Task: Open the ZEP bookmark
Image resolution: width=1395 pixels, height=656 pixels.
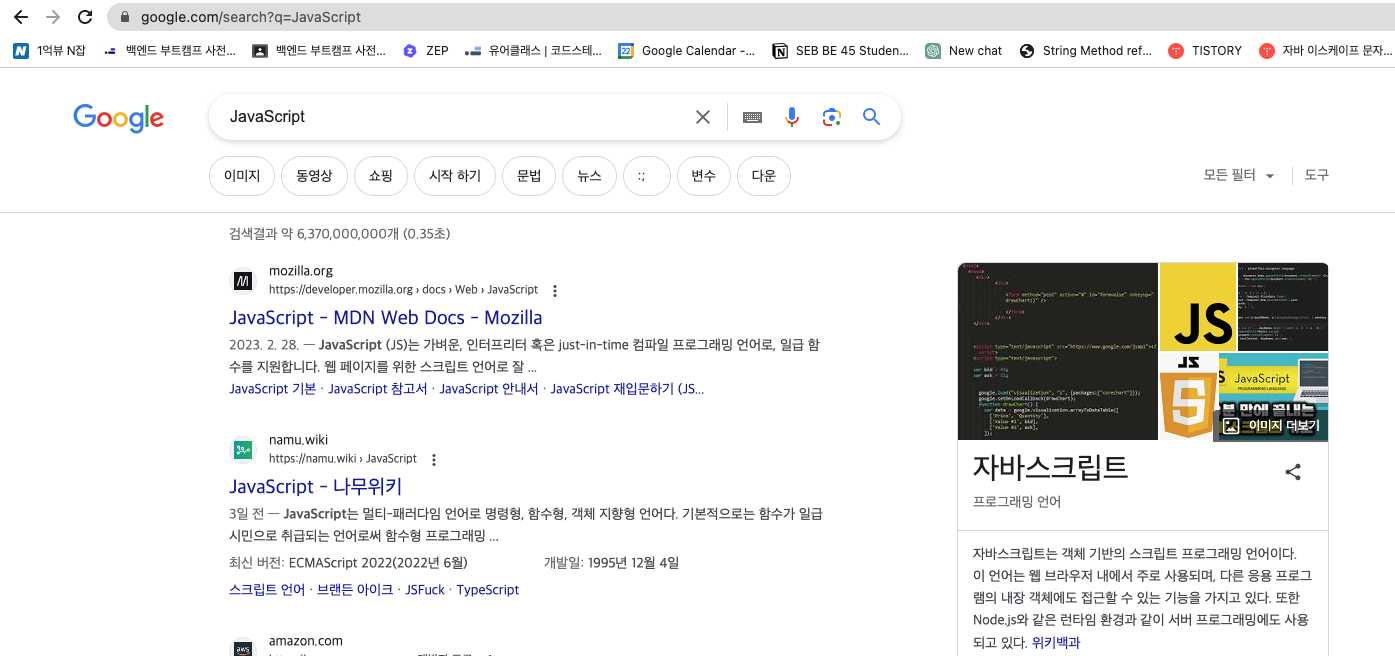Action: 425,50
